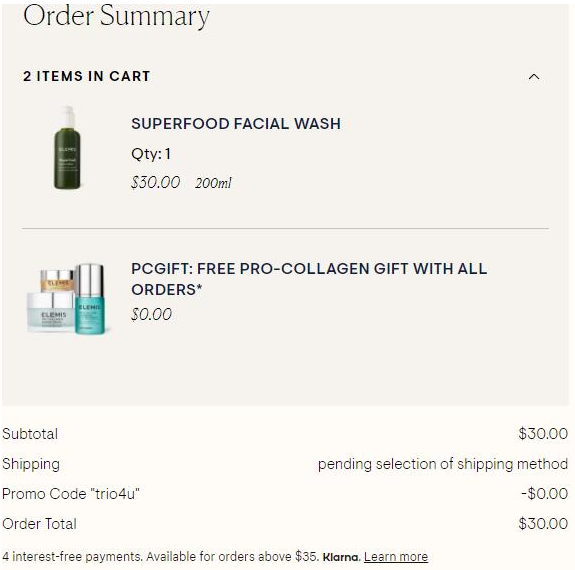Click the Pro-Collagen gift set image
Viewport: 575px width, 570px height.
pos(67,299)
